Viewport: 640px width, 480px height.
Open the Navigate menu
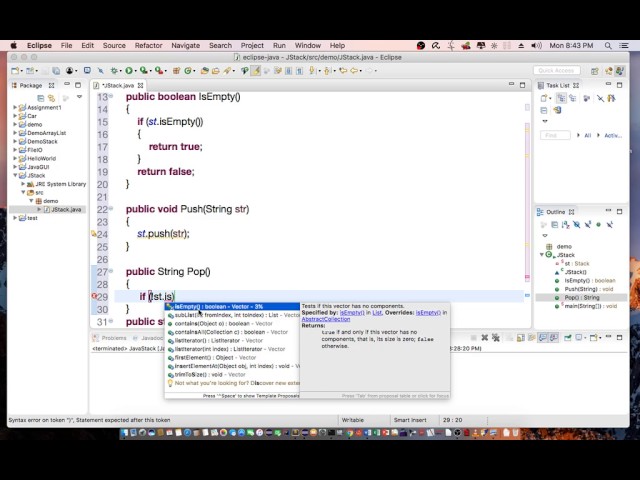point(185,46)
